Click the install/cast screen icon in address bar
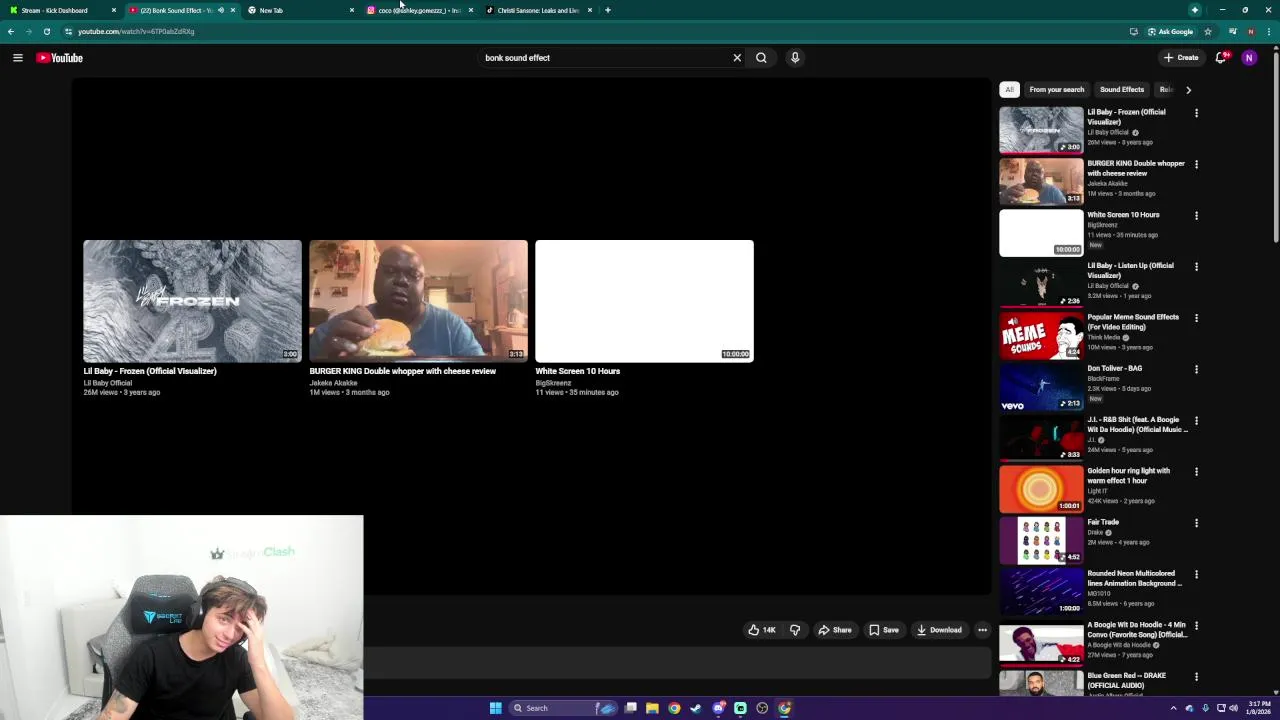 (1133, 32)
